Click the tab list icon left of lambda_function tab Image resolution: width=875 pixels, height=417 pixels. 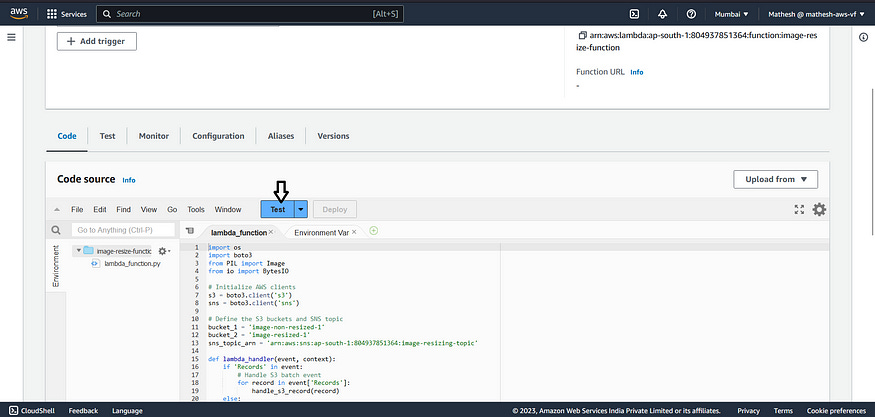tap(190, 231)
